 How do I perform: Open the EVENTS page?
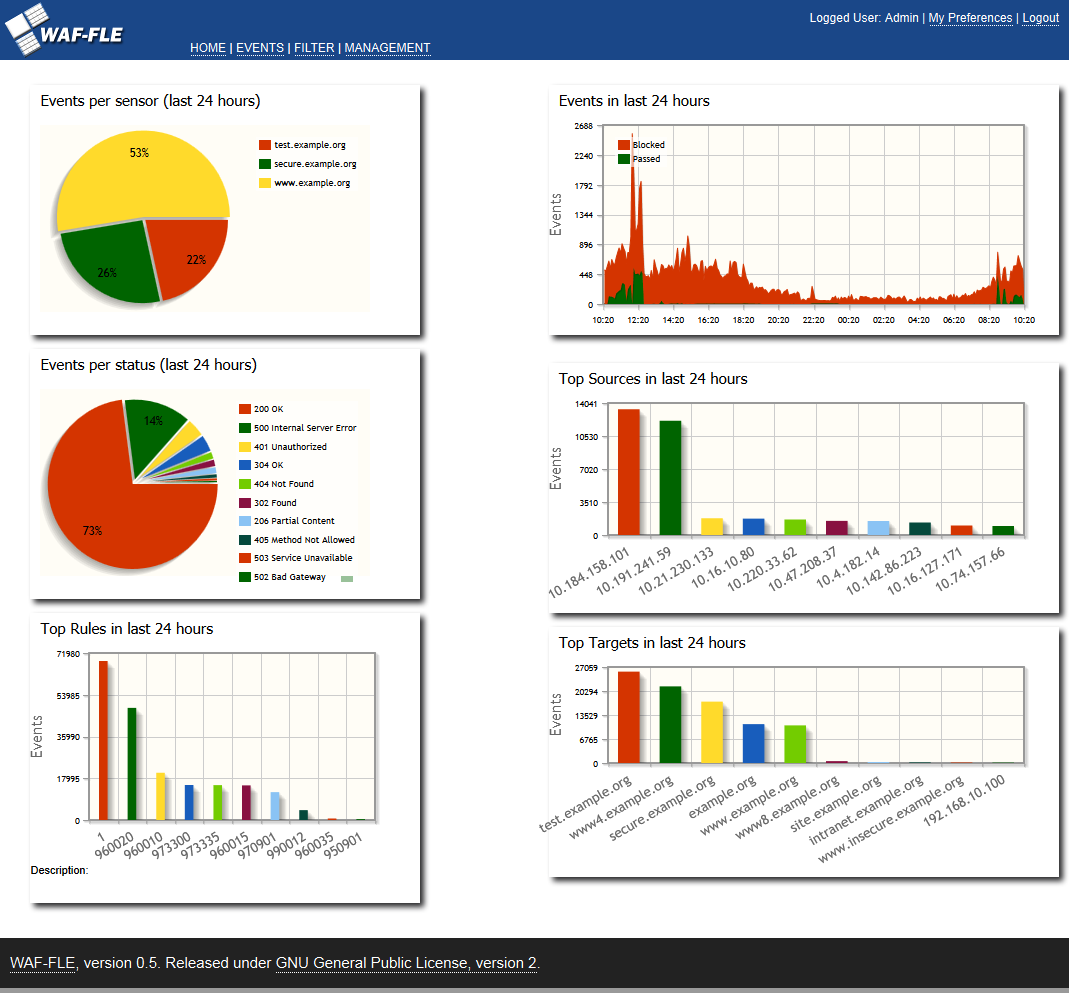click(260, 47)
